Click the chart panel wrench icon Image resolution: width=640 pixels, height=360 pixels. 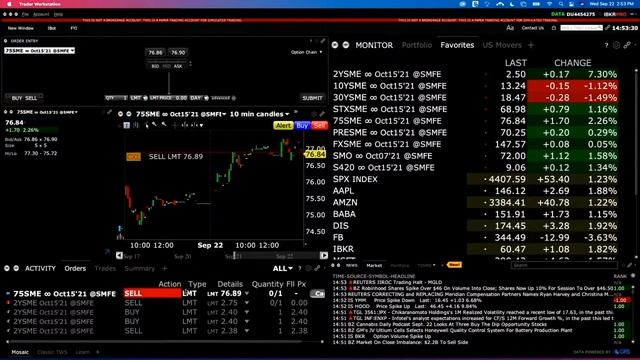coord(322,114)
